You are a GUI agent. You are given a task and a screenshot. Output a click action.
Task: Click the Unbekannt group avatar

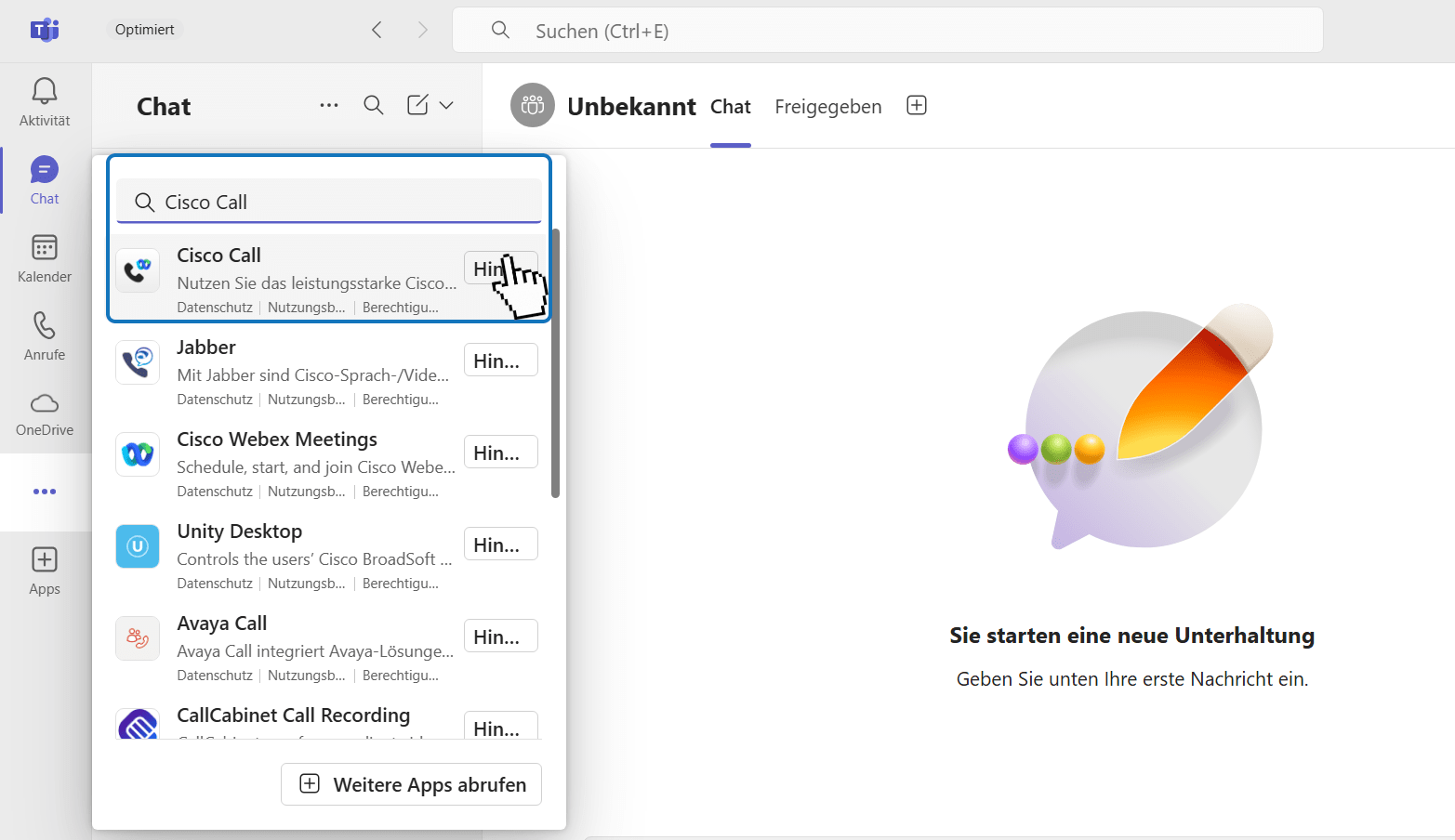click(533, 105)
